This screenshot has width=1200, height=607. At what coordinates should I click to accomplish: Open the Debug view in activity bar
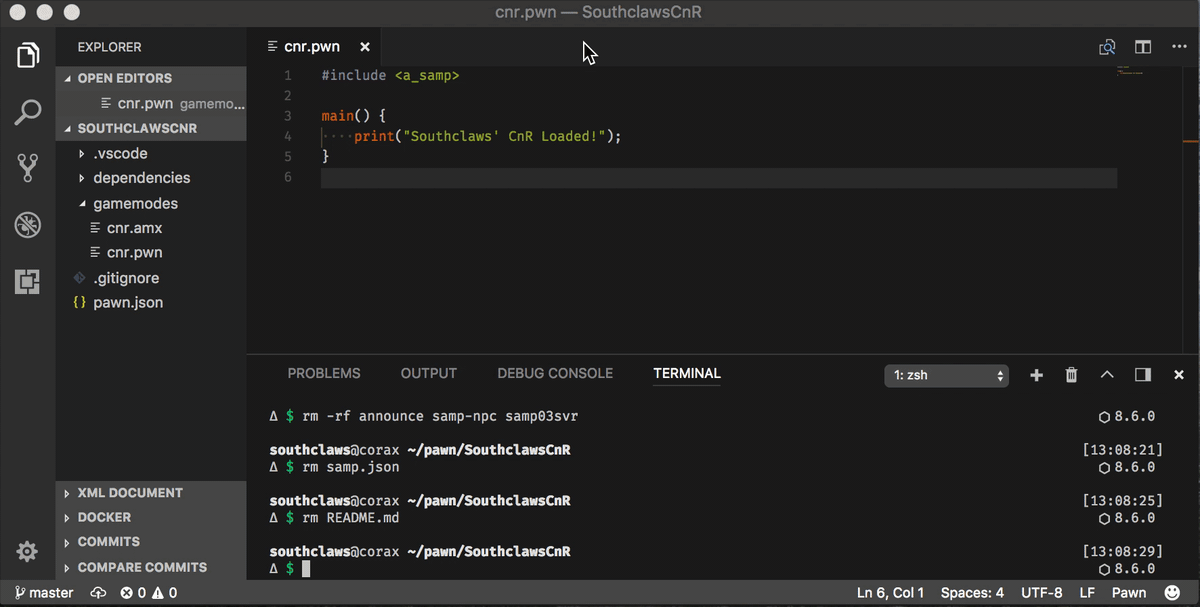pos(28,225)
